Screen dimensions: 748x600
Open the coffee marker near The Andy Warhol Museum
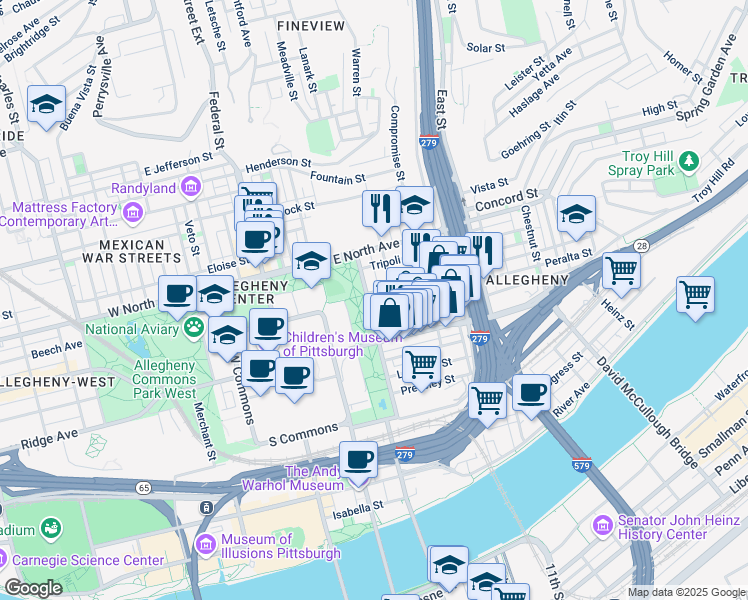(358, 461)
